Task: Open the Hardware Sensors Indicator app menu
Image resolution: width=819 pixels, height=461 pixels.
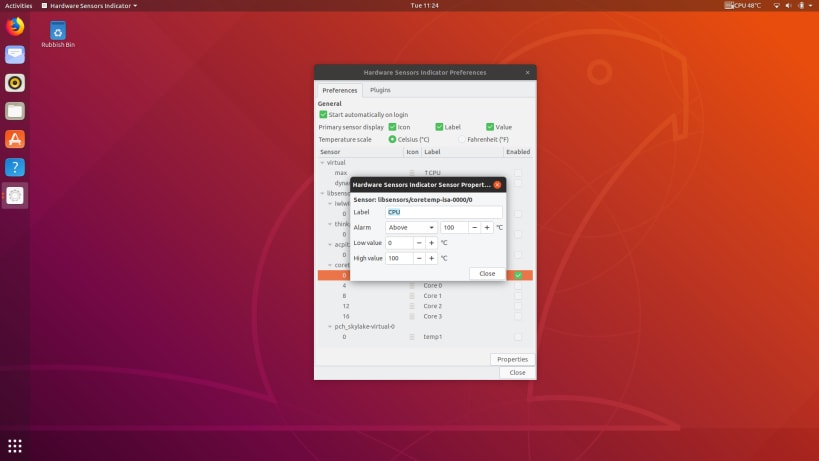Action: tap(90, 5)
